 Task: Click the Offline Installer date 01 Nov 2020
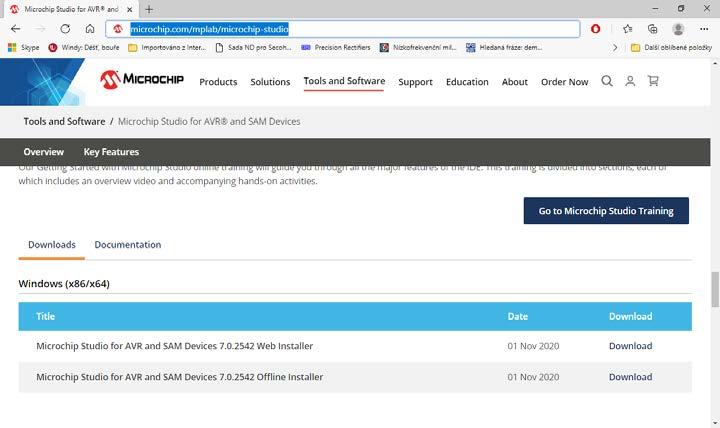pos(533,377)
